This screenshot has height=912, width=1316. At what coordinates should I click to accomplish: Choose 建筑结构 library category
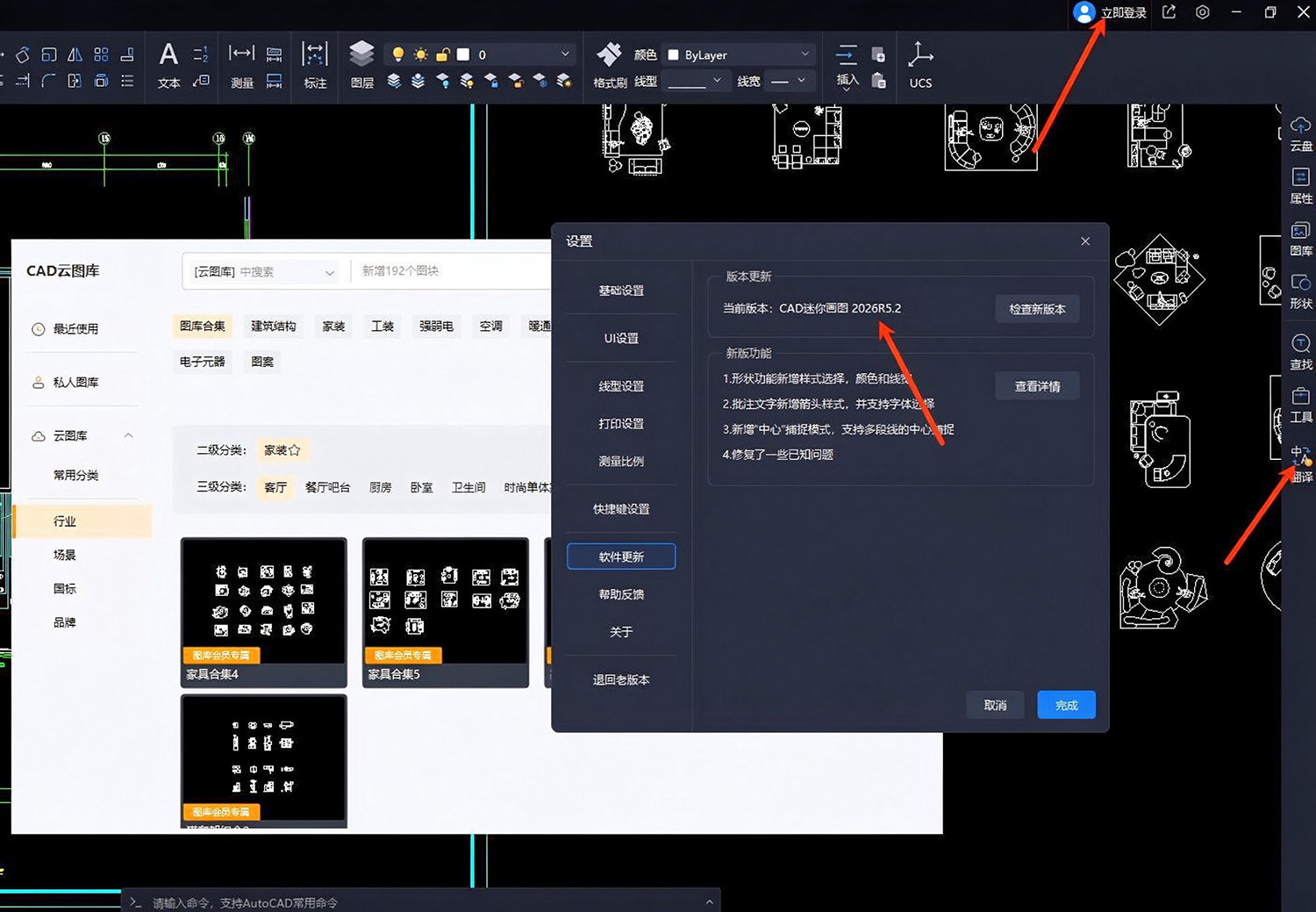273,327
